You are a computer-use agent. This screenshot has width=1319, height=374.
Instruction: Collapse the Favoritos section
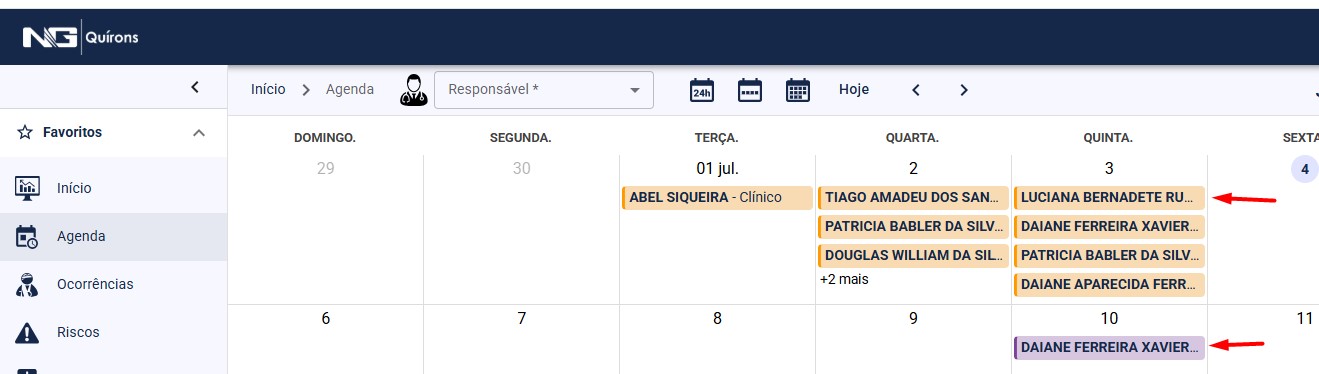coord(199,133)
